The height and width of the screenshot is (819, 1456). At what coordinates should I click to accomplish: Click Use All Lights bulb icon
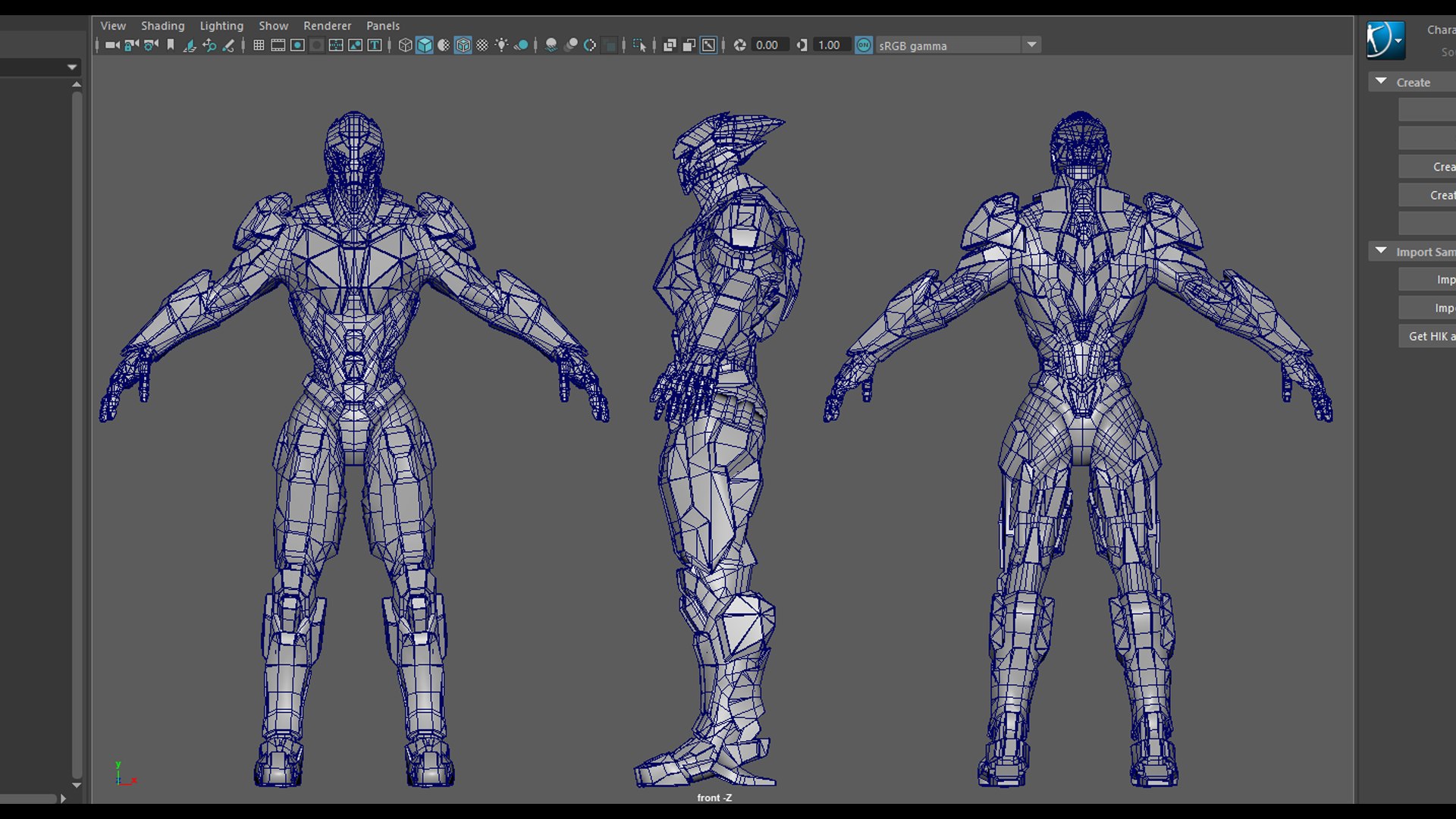(x=501, y=45)
